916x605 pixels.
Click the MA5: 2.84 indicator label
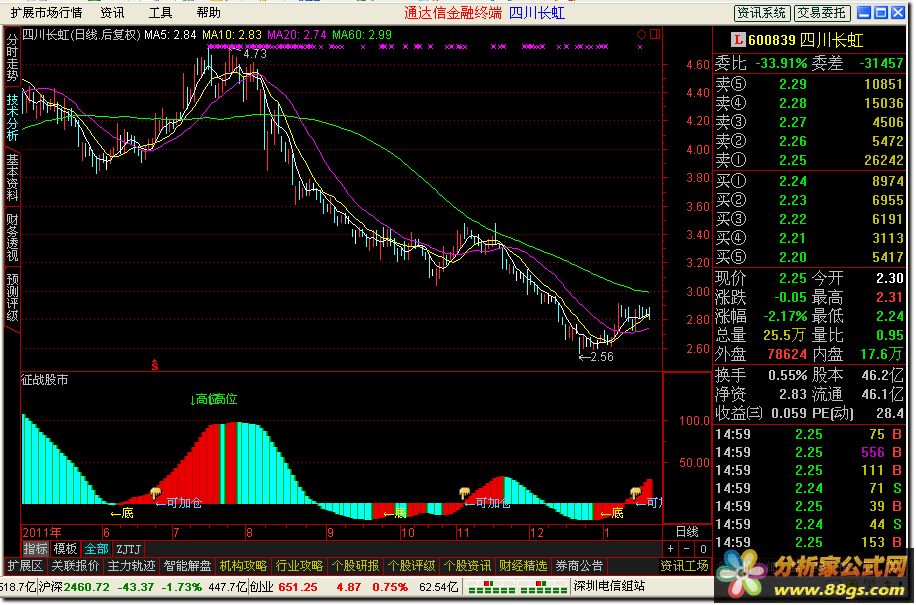point(170,35)
